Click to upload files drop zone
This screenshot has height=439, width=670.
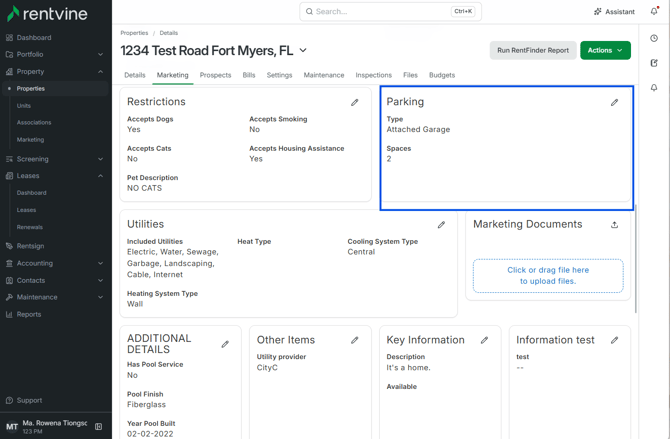(x=548, y=276)
